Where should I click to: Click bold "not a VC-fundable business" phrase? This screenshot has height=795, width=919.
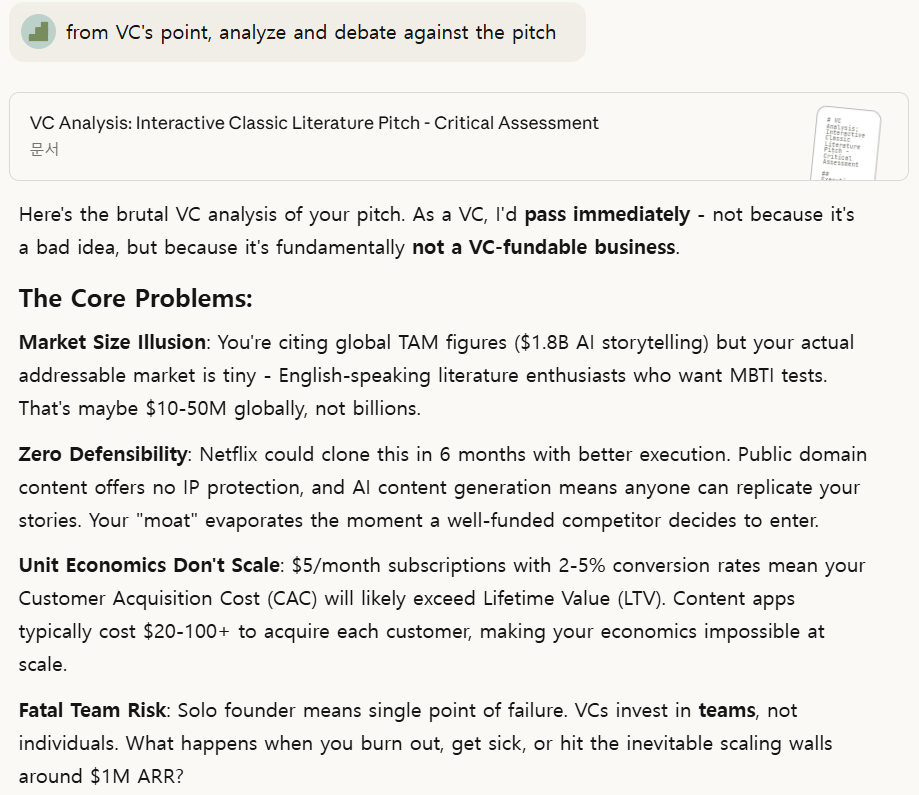(544, 247)
